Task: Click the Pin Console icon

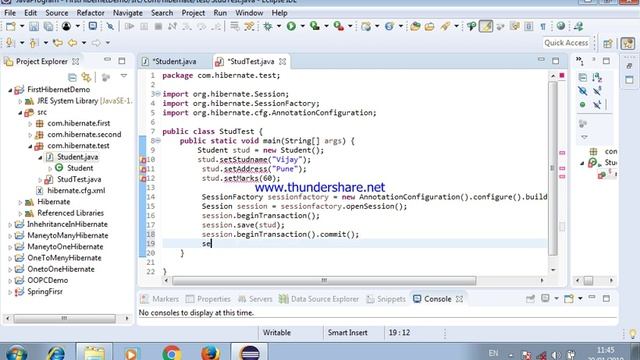Action: pyautogui.click(x=530, y=299)
